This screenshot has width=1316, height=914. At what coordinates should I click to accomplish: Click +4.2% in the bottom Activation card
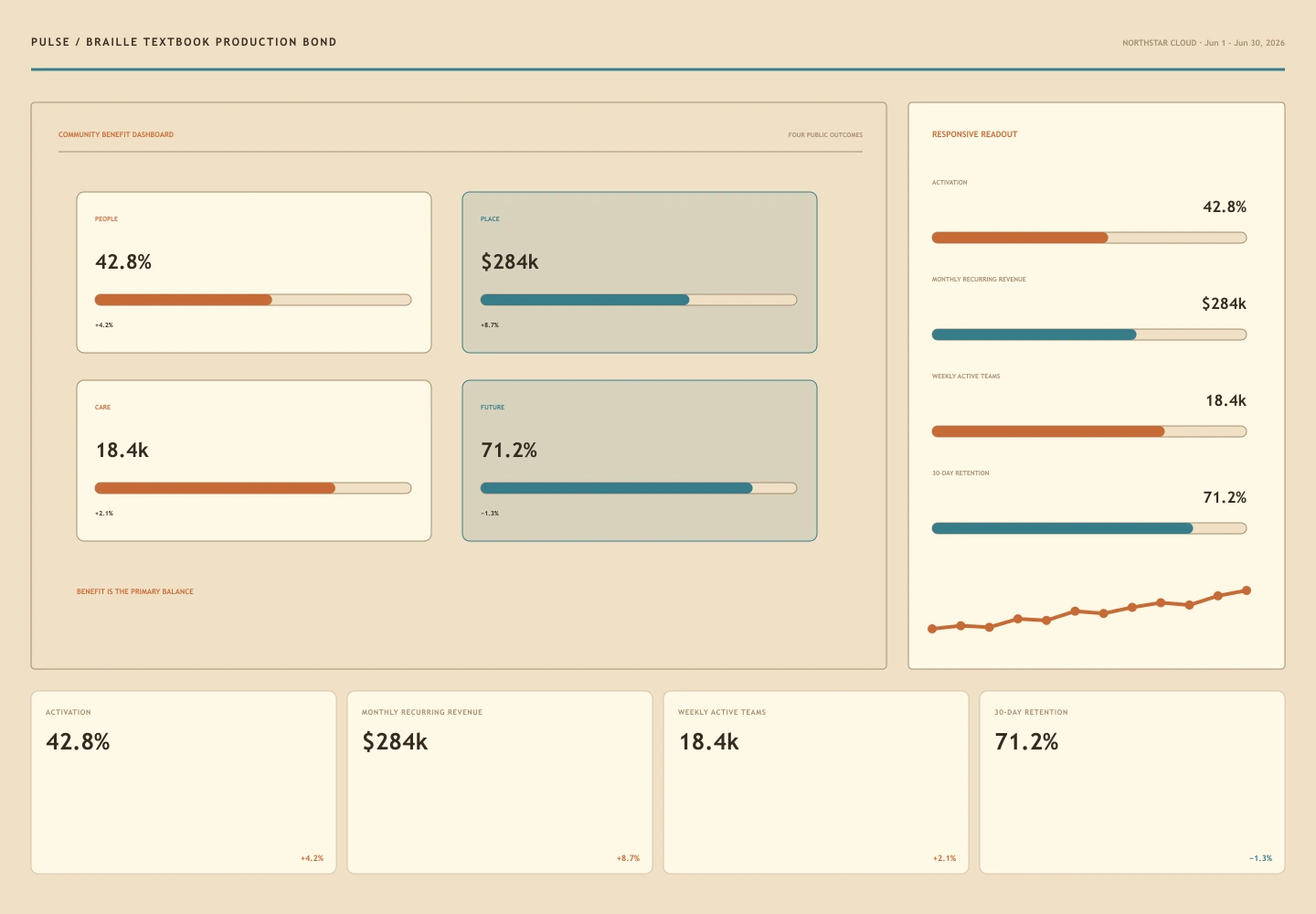312,859
